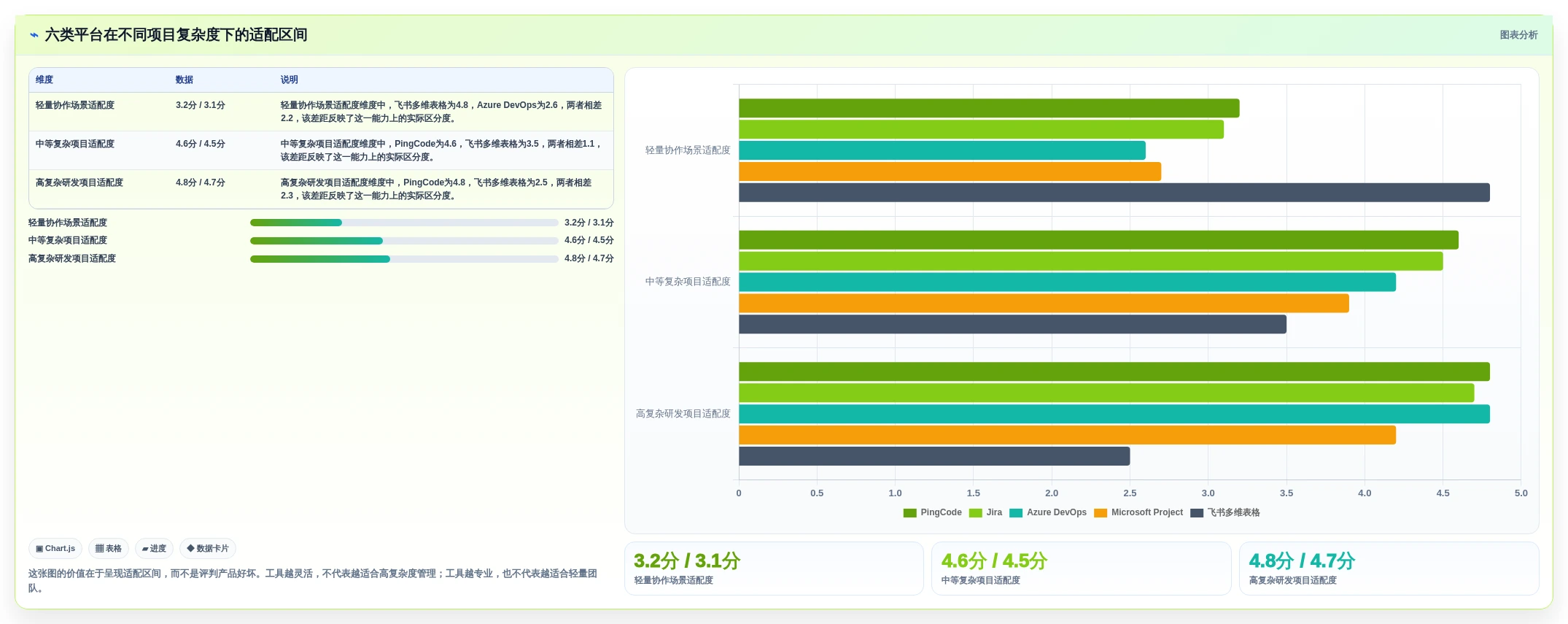1568x624 pixels.
Task: Click the Jira bar in 高复杂研发项目适配度 group
Action: pyautogui.click(x=1106, y=393)
